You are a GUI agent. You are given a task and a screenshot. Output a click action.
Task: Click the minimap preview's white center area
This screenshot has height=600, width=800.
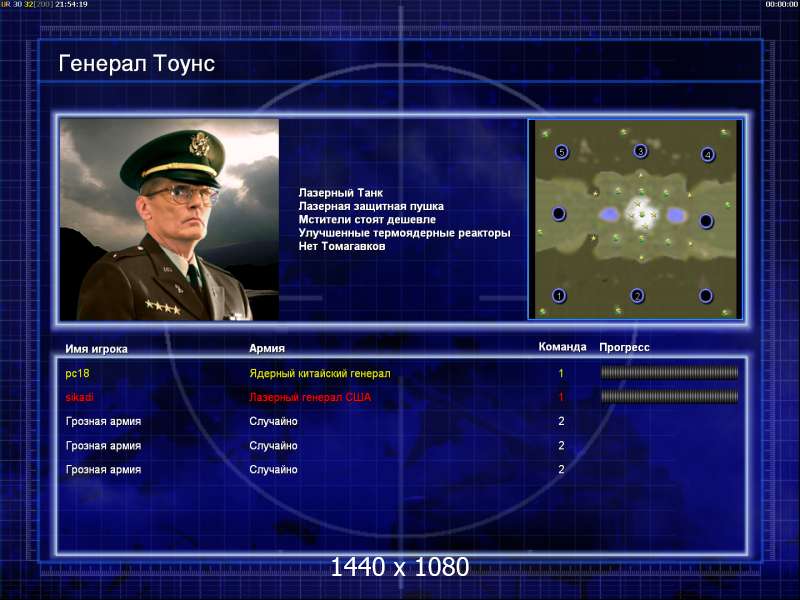tap(641, 214)
